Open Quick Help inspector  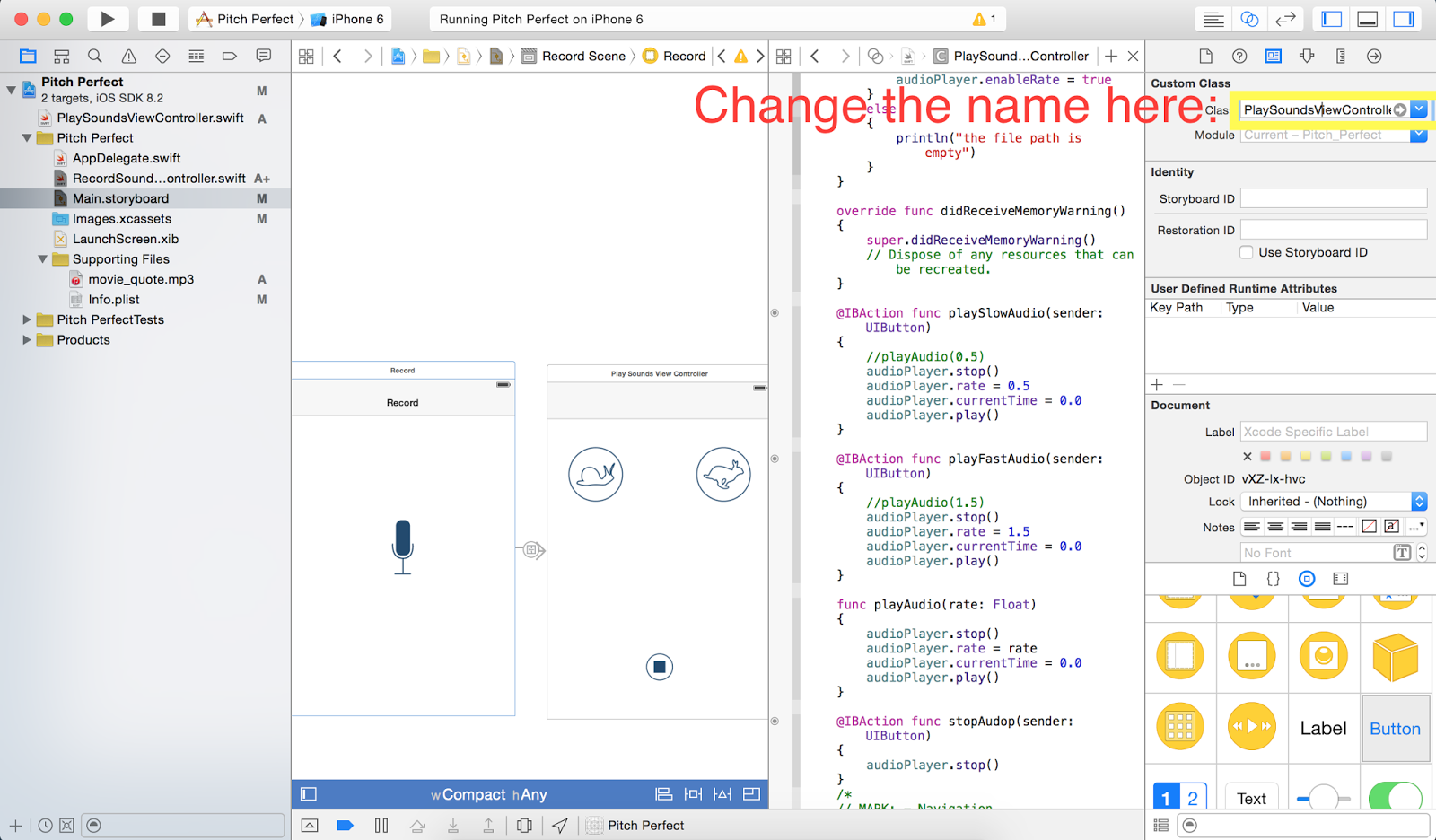[x=1239, y=56]
